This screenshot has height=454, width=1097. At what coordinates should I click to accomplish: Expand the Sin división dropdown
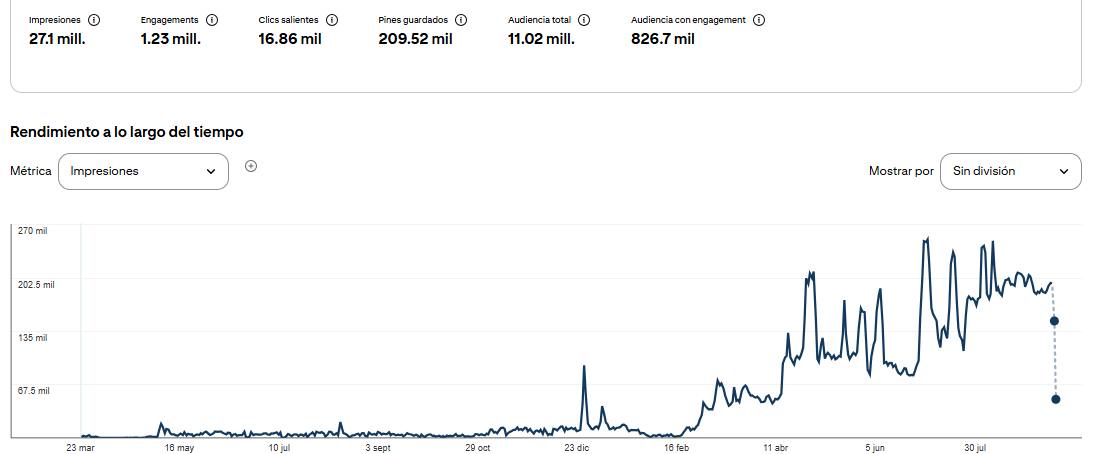1010,171
